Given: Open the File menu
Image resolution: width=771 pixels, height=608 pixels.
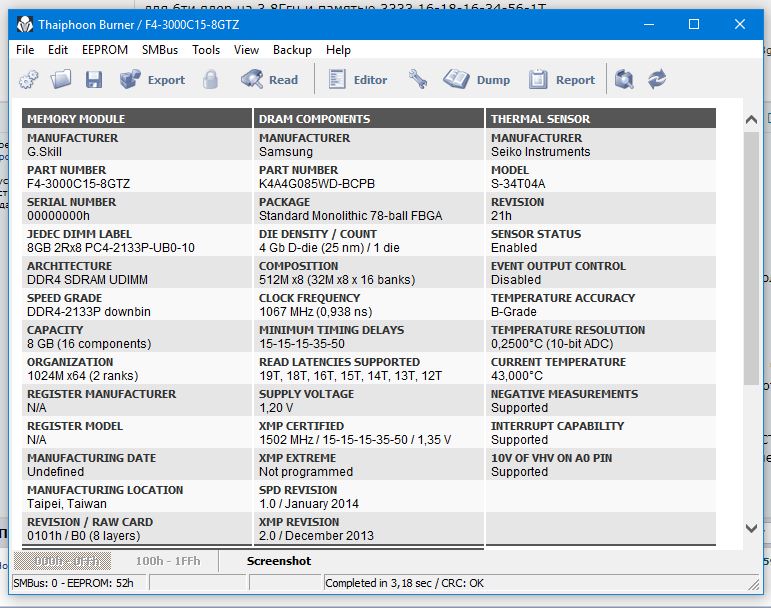Looking at the screenshot, I should tap(25, 50).
